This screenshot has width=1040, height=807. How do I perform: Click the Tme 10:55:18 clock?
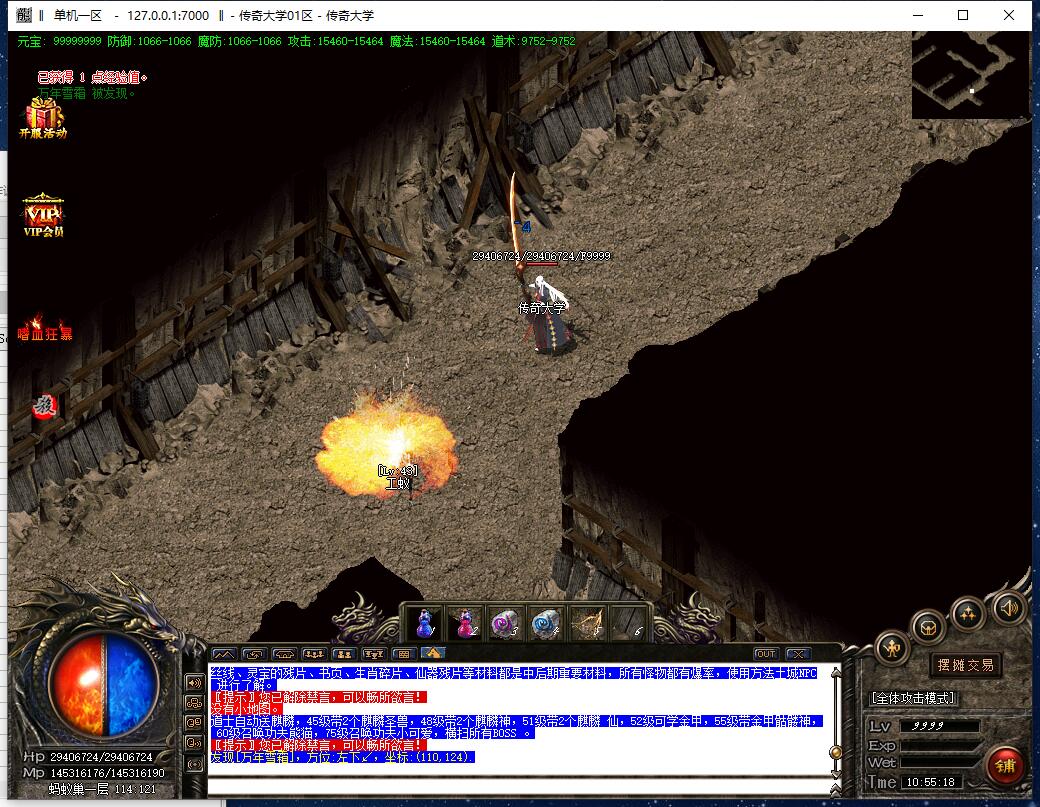[931, 782]
